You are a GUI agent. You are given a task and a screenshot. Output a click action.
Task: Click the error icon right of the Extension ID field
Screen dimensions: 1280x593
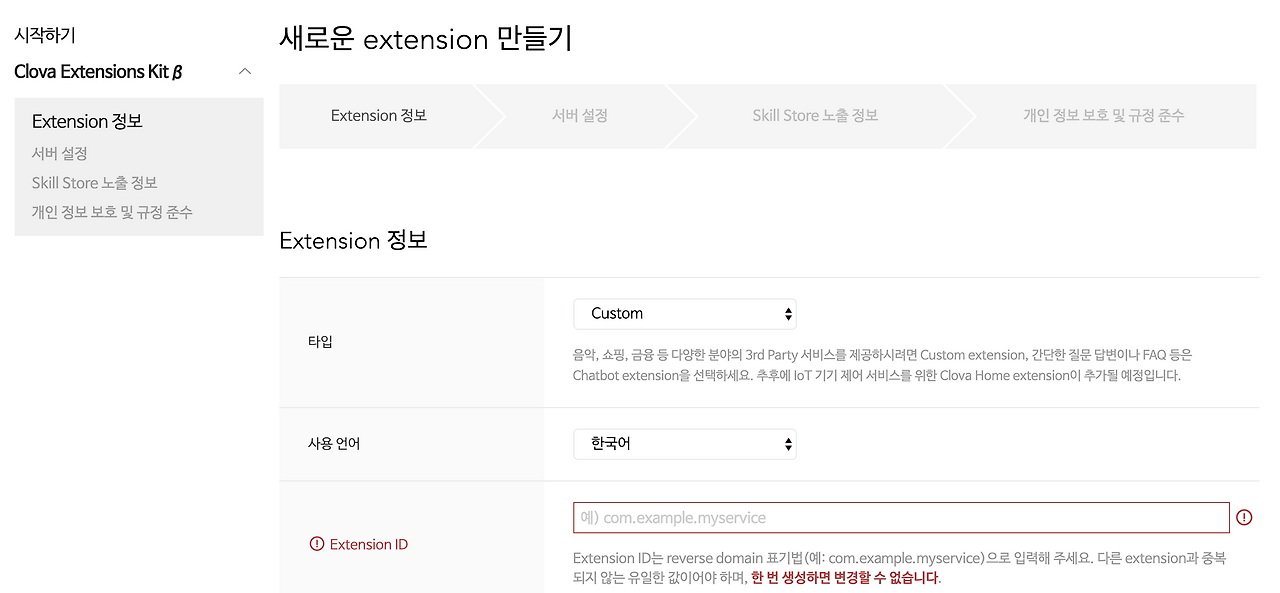[1244, 517]
